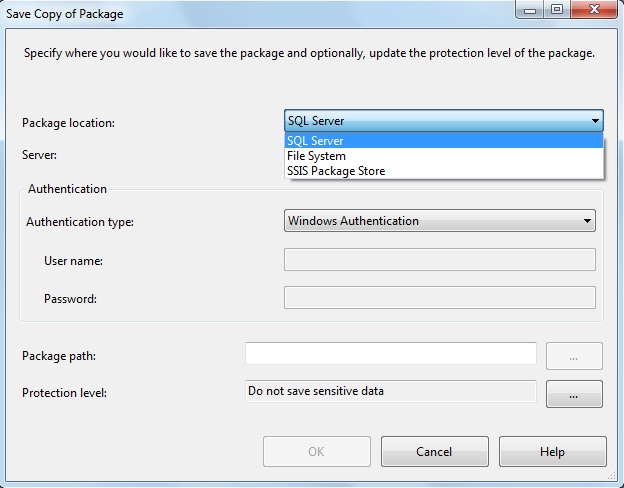Image resolution: width=624 pixels, height=488 pixels.
Task: Open Help for this dialog
Action: (552, 452)
